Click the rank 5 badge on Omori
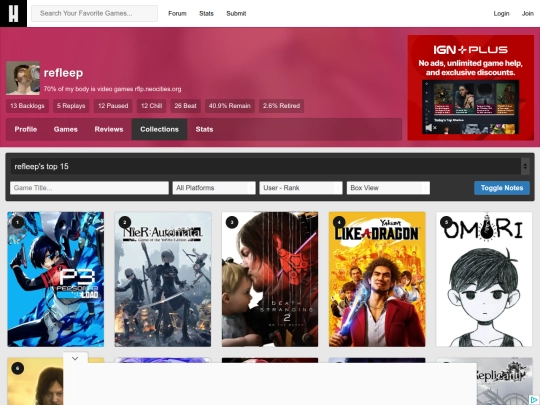 (446, 222)
